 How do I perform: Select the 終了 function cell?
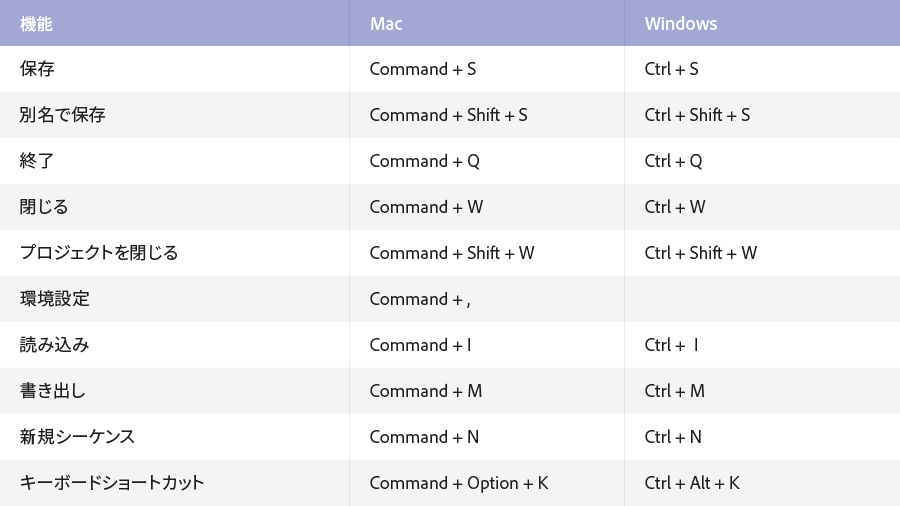[37, 161]
